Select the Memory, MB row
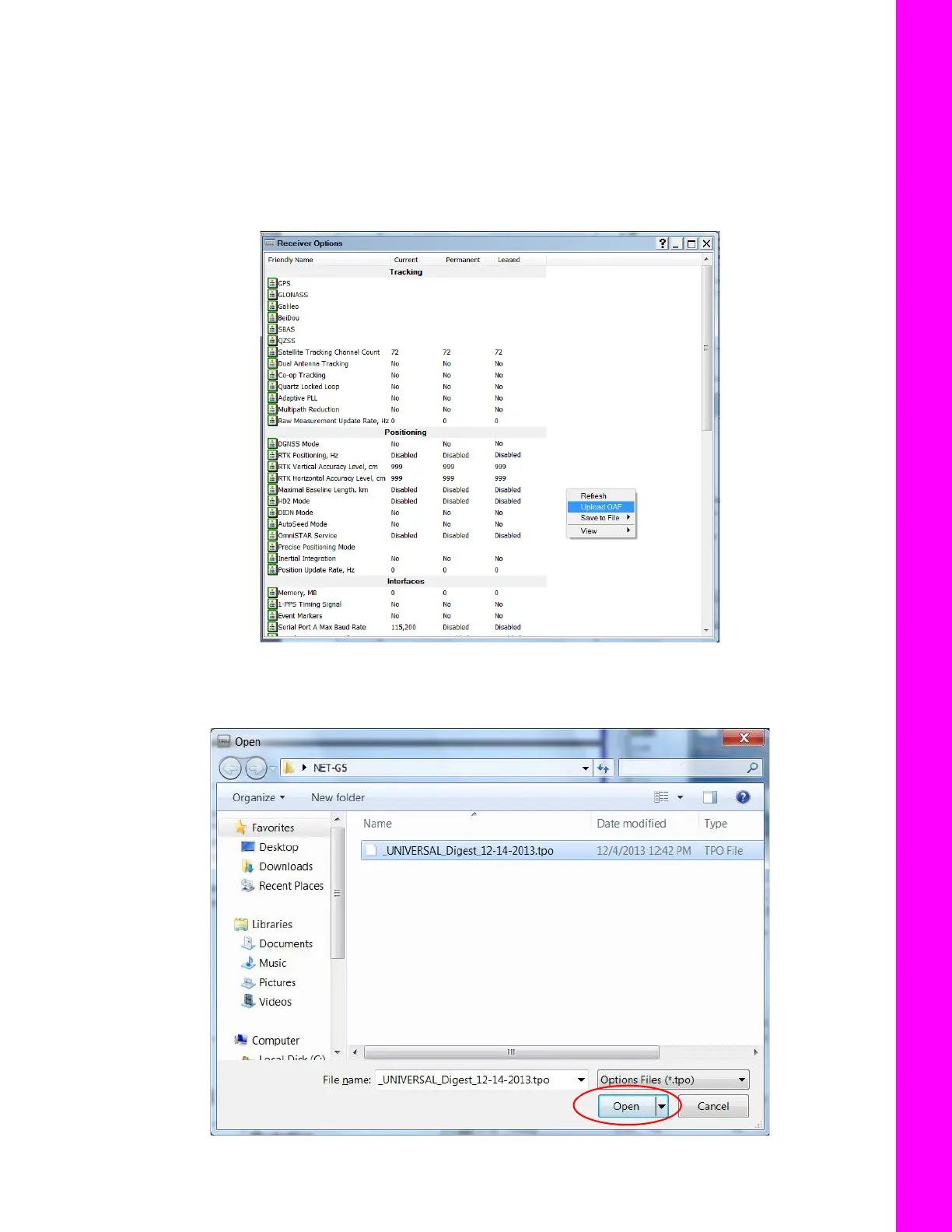 pos(406,593)
